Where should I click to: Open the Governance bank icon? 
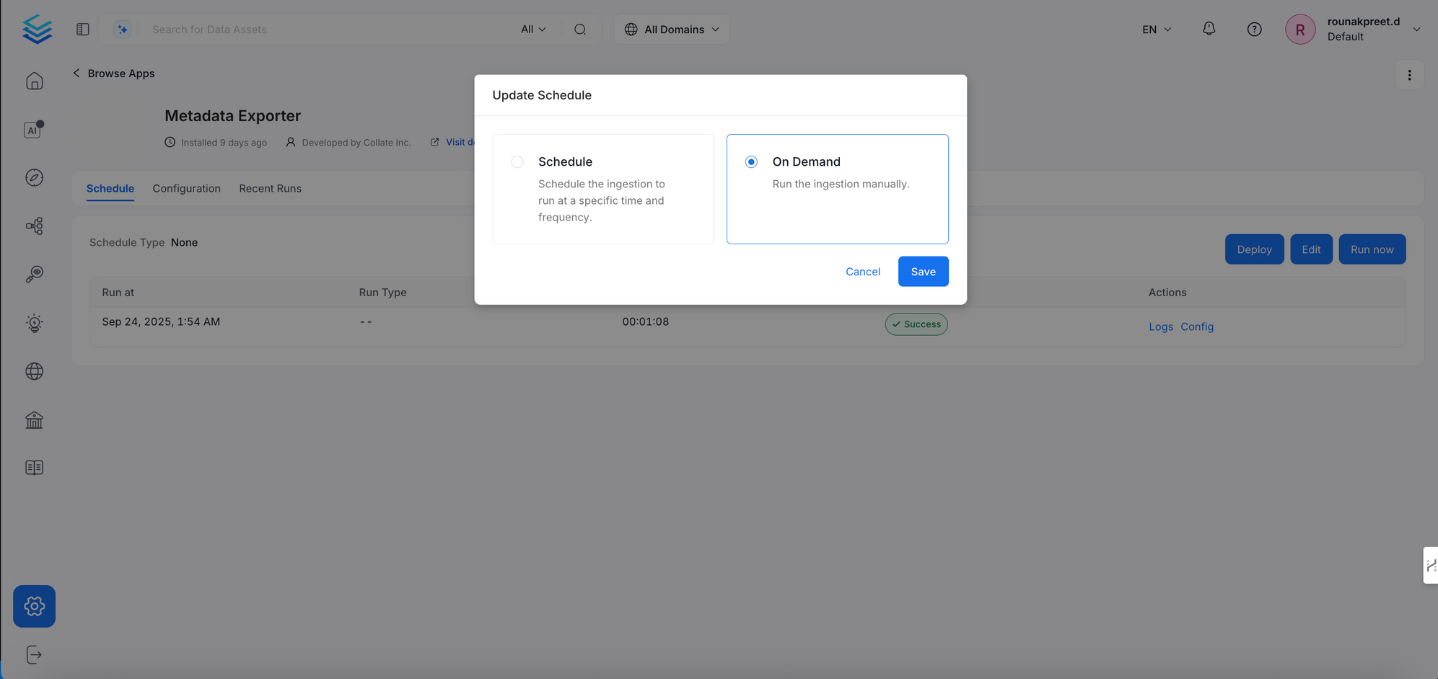(34, 420)
